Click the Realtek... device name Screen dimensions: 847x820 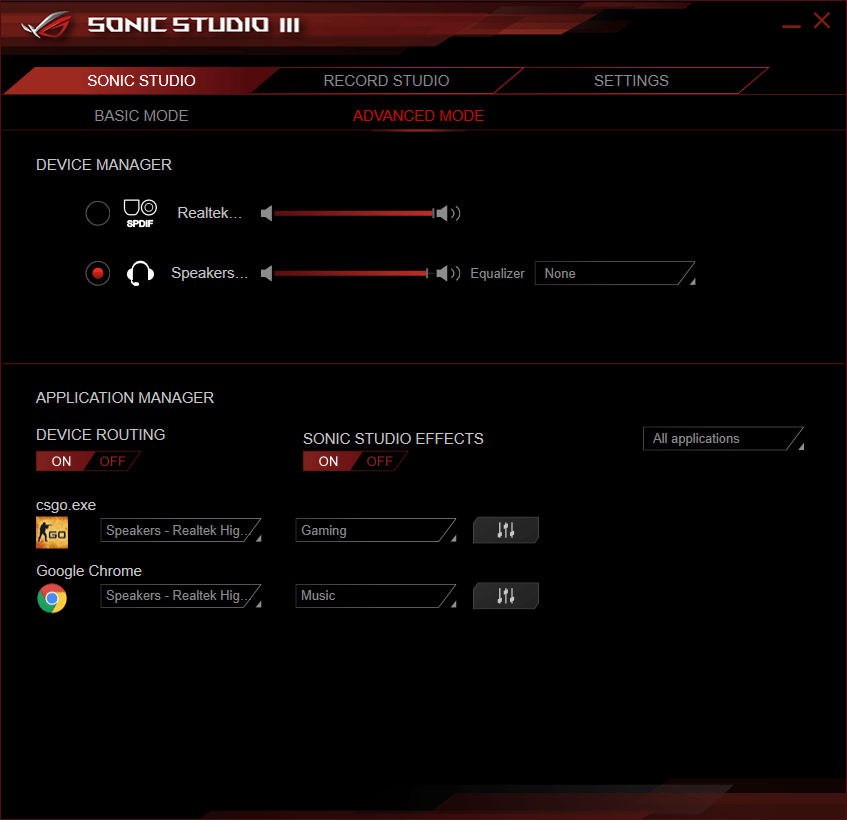[210, 213]
